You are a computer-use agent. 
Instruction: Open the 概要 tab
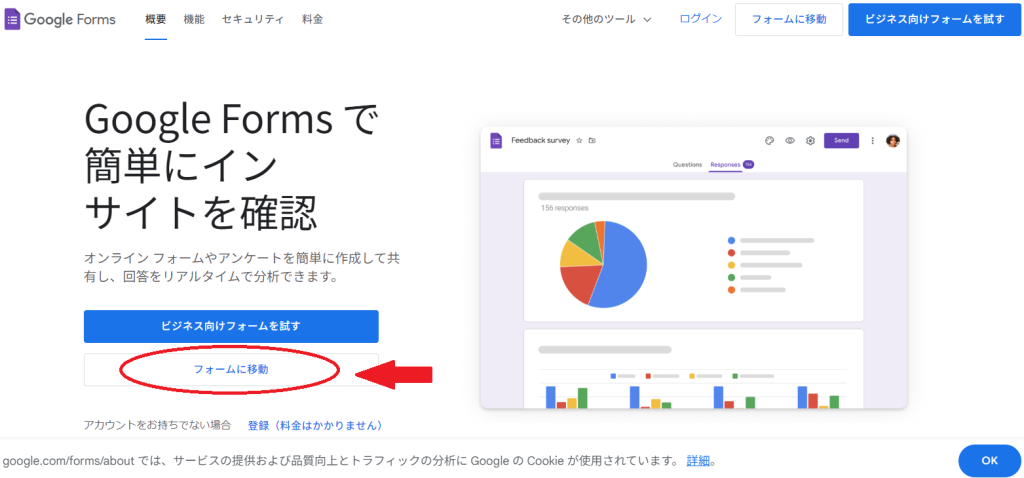(x=155, y=19)
